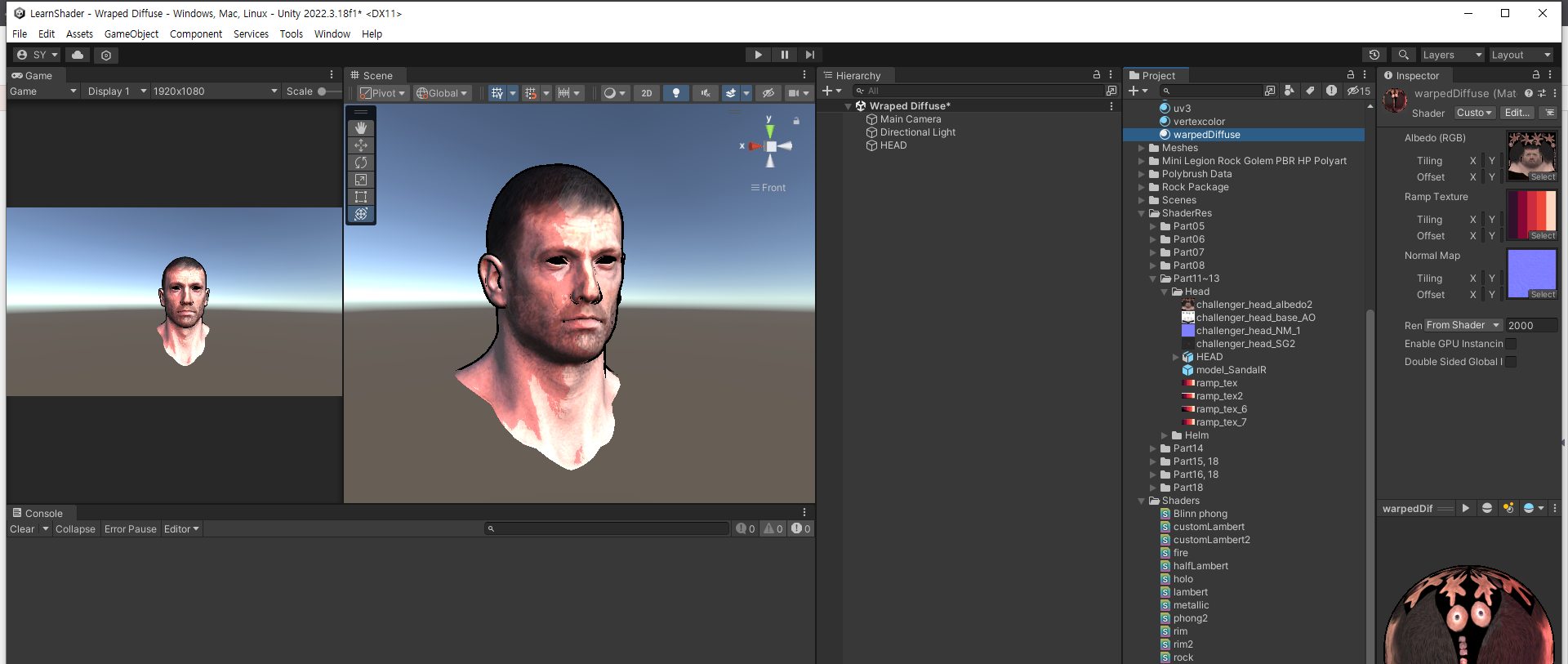Select the Transform tool in Scene toolbar
Viewport: 1568px width, 664px height.
(361, 214)
